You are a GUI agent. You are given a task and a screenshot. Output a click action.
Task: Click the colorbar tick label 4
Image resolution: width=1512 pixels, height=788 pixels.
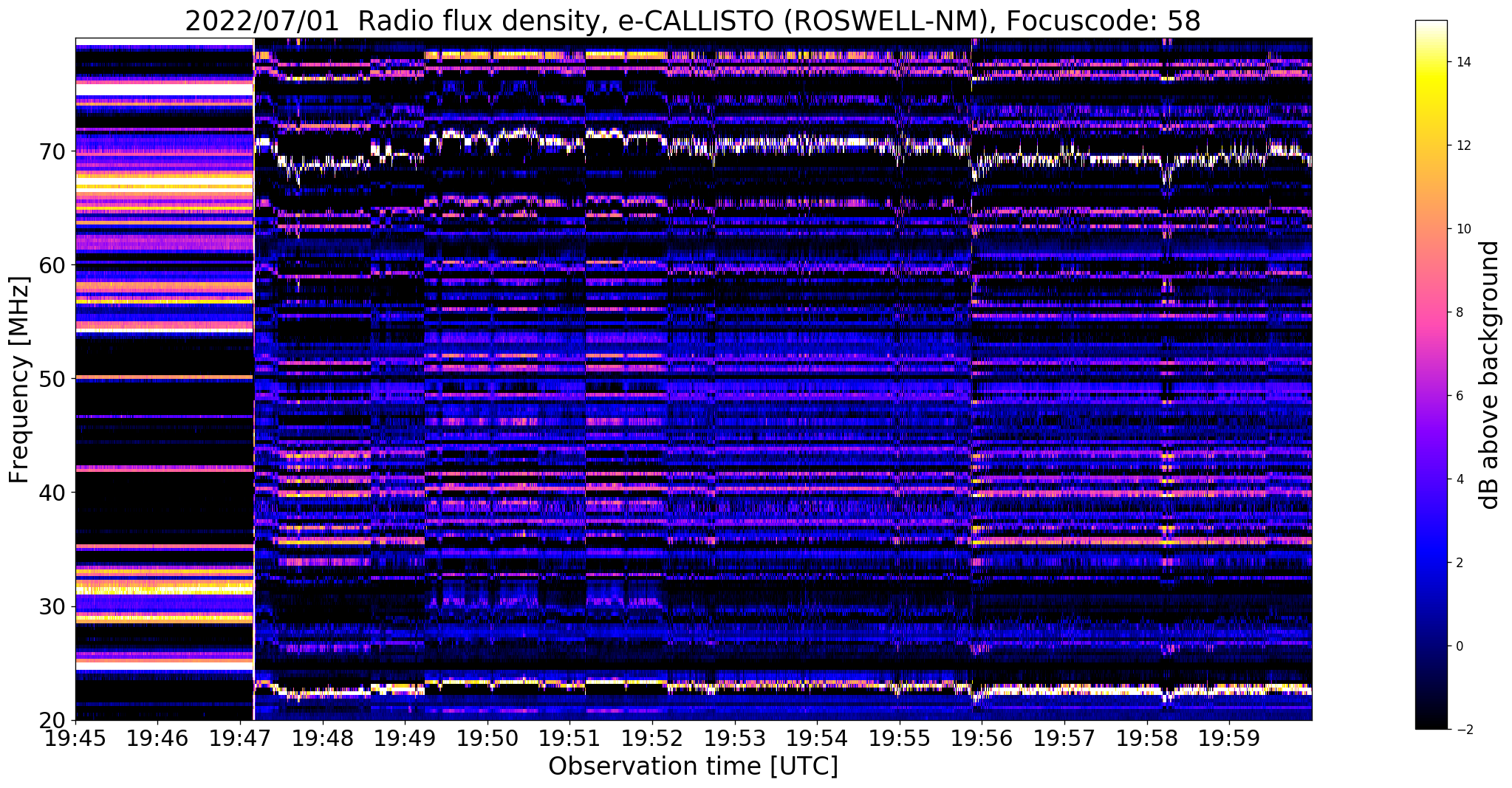[1459, 479]
